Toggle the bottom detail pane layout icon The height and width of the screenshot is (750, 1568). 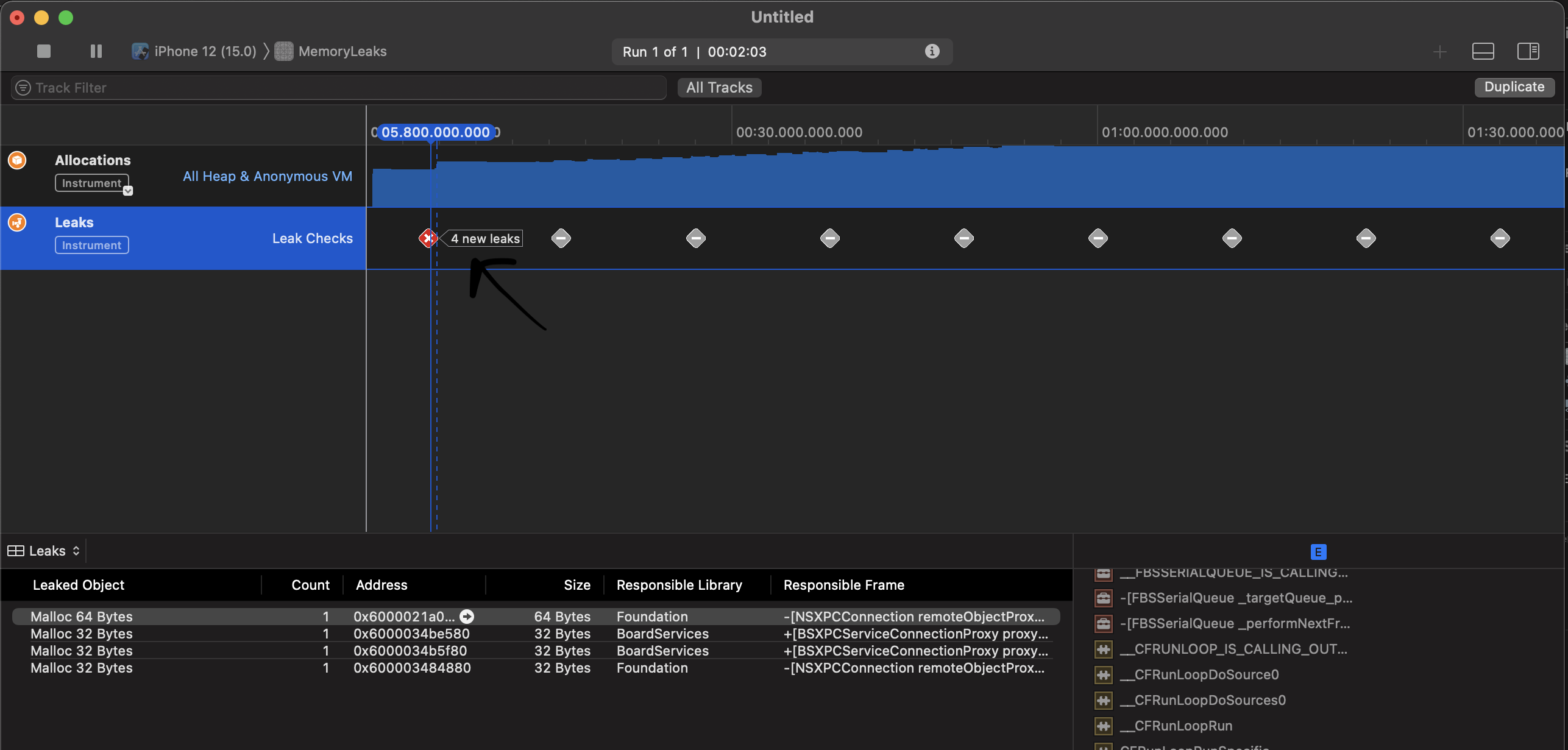point(1483,51)
